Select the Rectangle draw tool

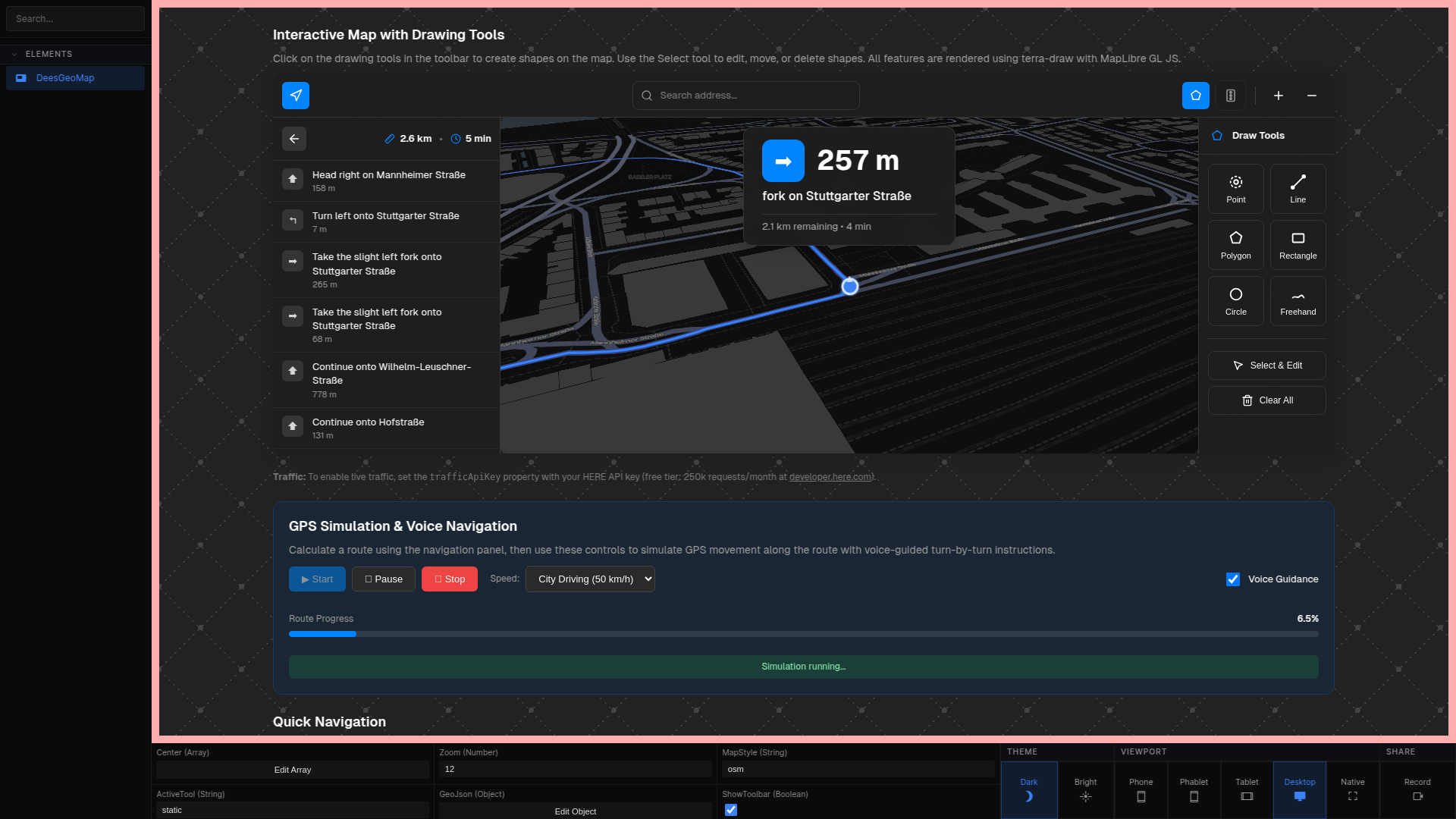point(1298,245)
